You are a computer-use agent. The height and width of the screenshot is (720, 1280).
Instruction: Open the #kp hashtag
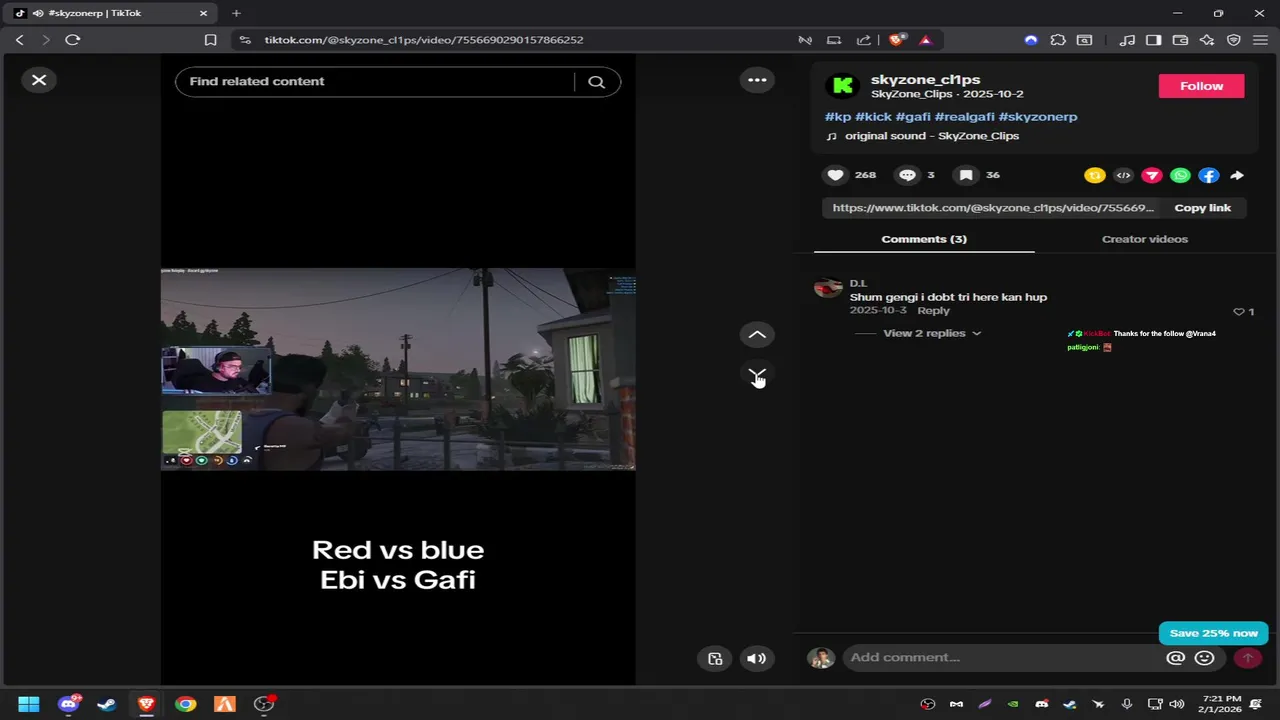[x=838, y=117]
